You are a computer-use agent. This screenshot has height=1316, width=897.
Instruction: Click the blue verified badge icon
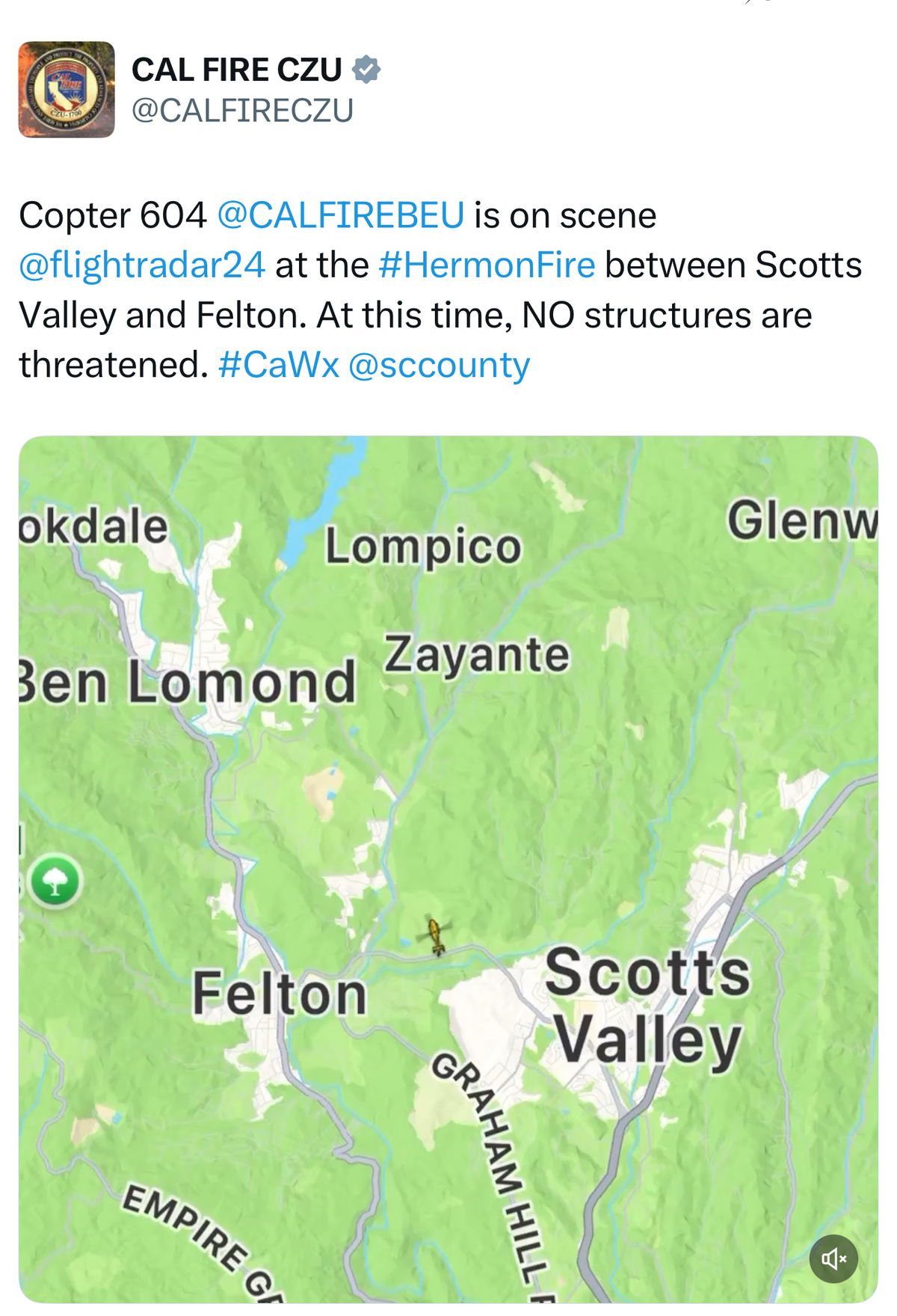point(366,70)
